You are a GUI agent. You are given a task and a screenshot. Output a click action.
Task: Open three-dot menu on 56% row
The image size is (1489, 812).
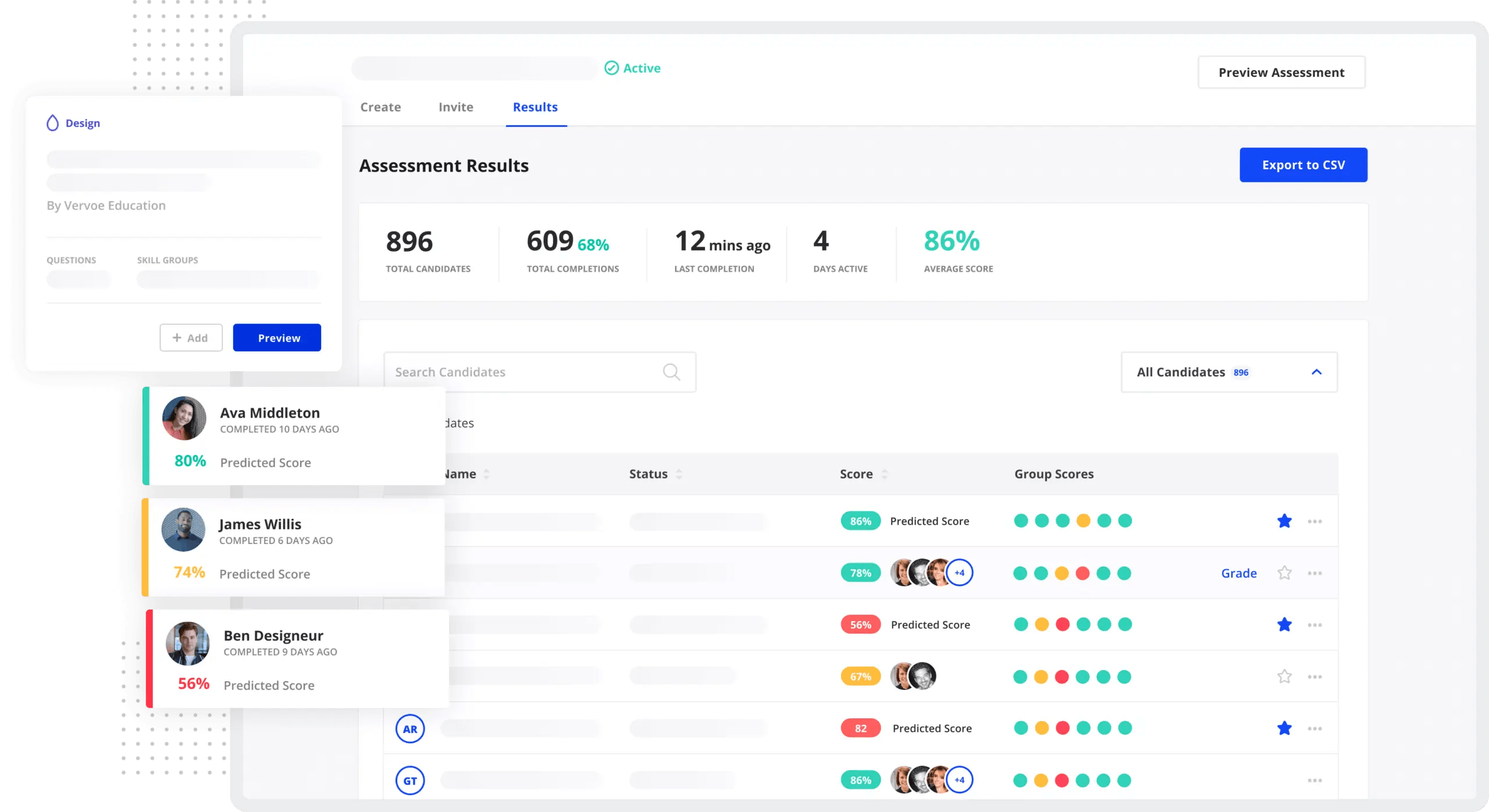point(1315,625)
